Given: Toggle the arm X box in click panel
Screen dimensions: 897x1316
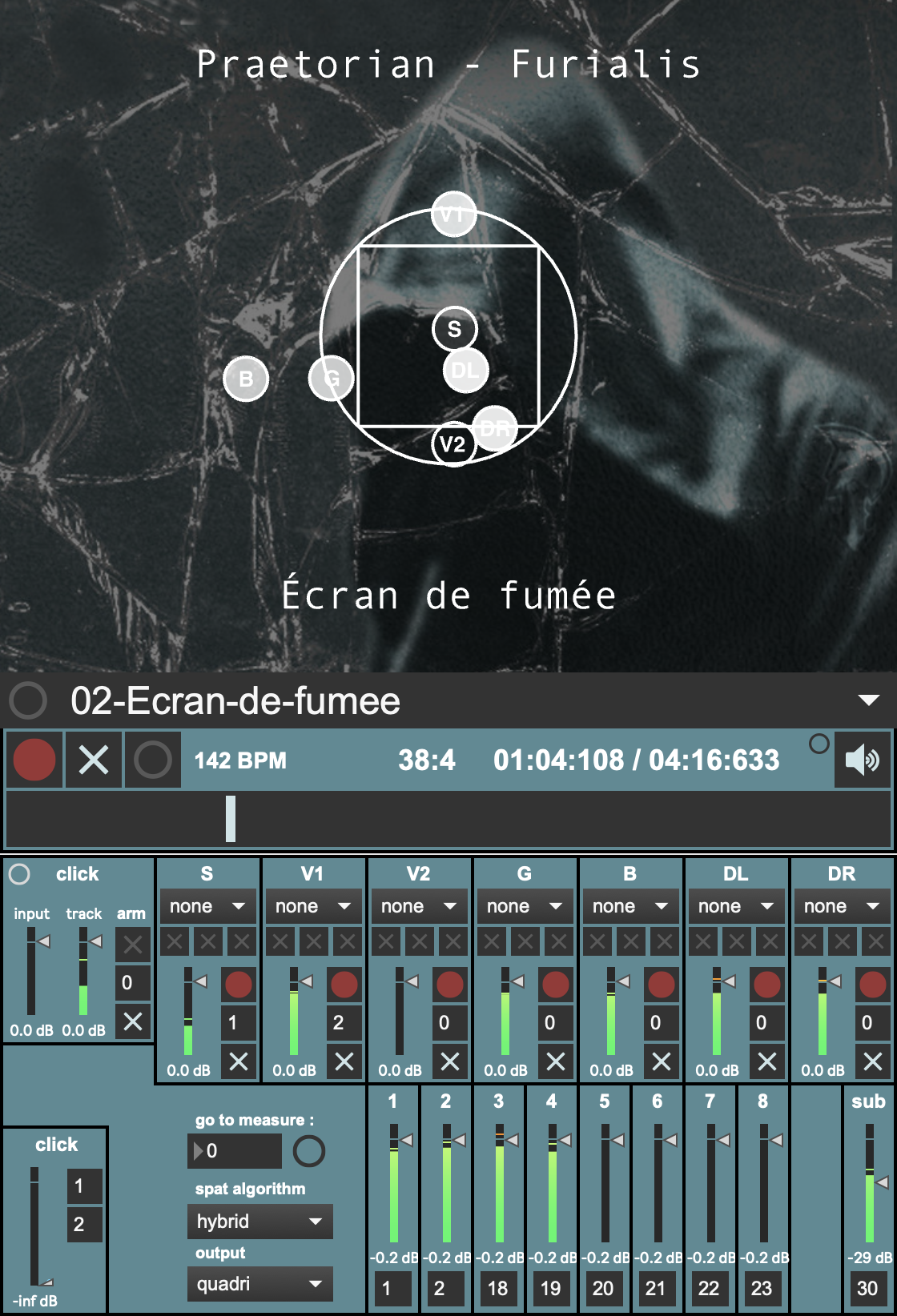Looking at the screenshot, I should (x=133, y=945).
